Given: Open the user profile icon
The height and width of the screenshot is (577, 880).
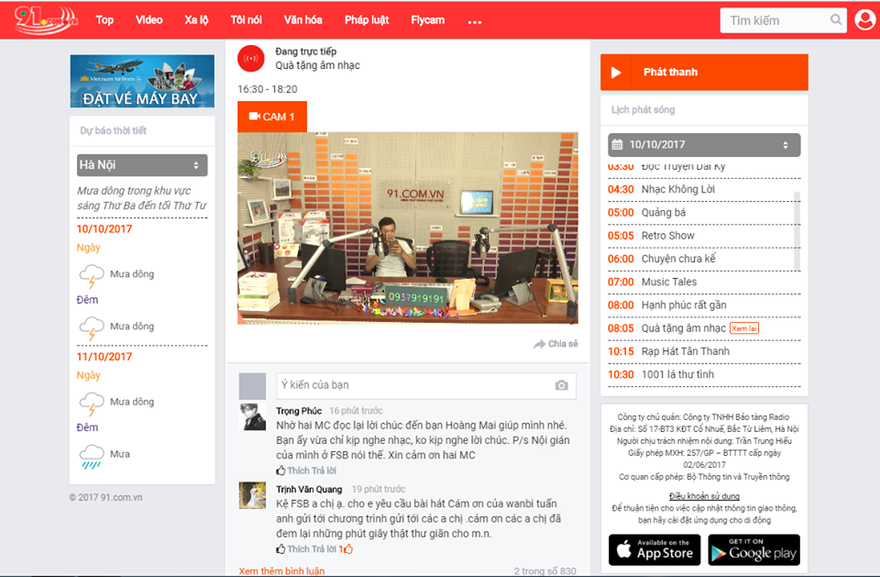Looking at the screenshot, I should click(865, 20).
